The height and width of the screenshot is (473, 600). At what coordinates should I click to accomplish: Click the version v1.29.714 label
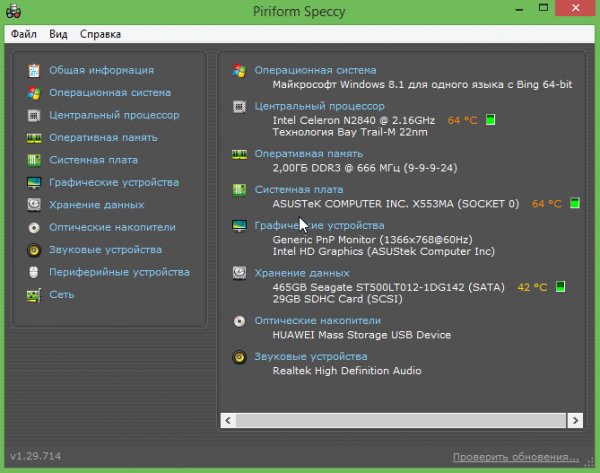tap(35, 456)
